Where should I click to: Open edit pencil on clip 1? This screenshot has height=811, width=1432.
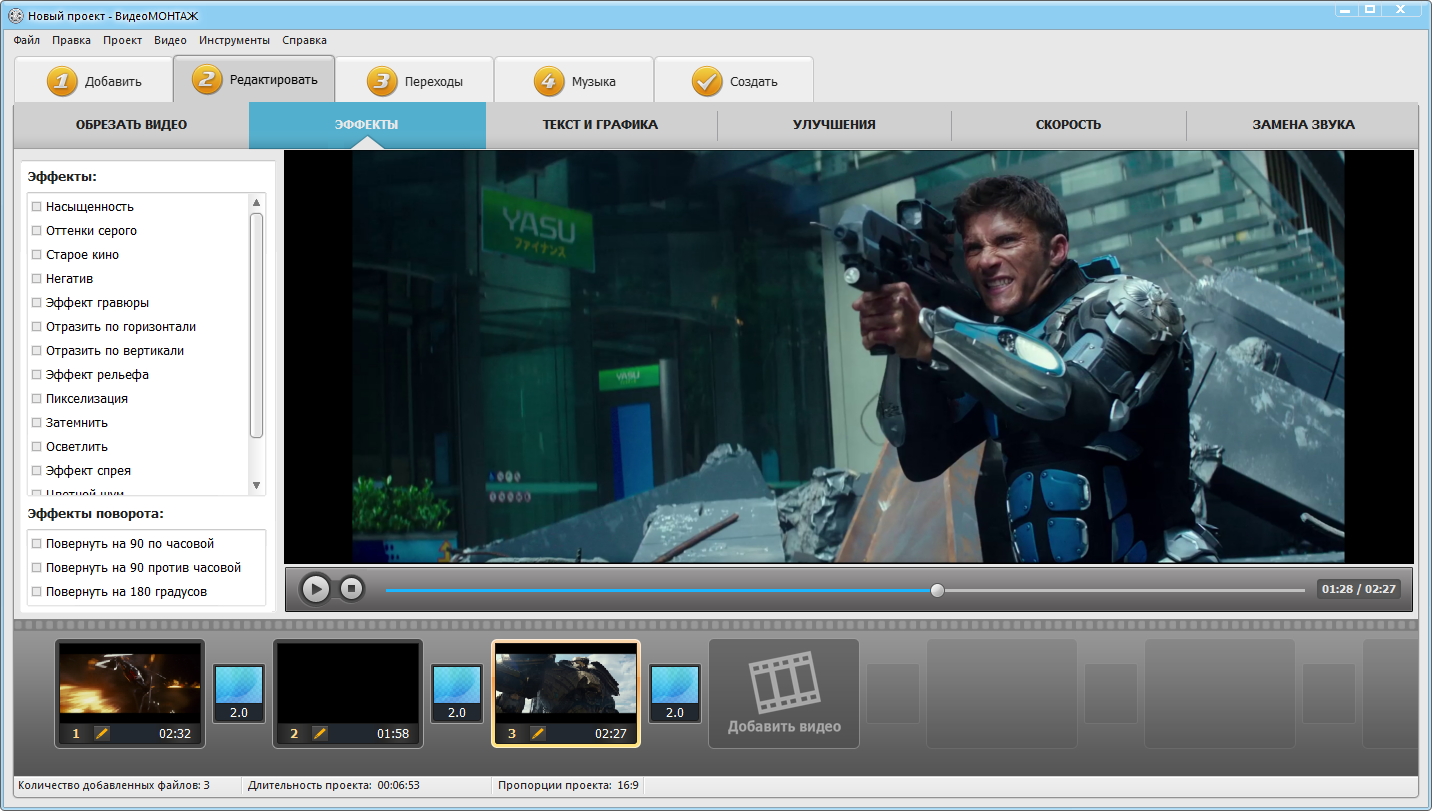point(102,733)
